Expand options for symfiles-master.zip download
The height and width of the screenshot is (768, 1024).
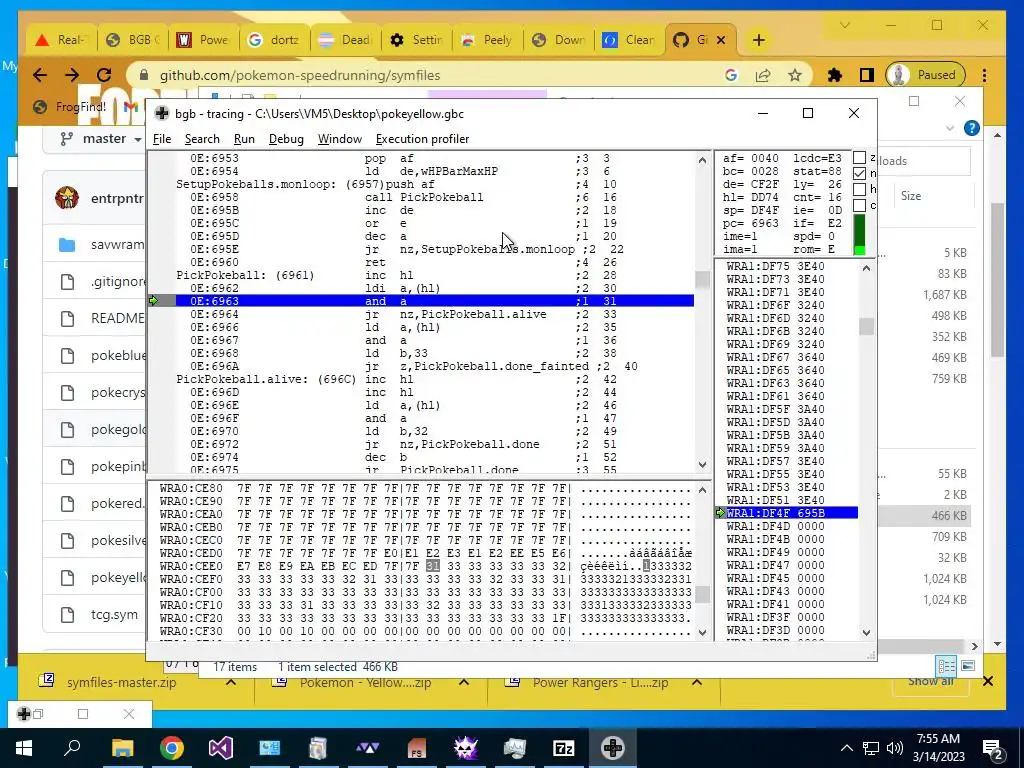231,682
